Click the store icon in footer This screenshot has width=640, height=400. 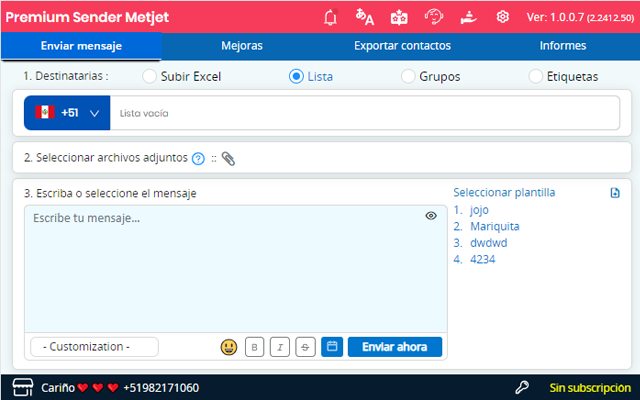pos(22,387)
